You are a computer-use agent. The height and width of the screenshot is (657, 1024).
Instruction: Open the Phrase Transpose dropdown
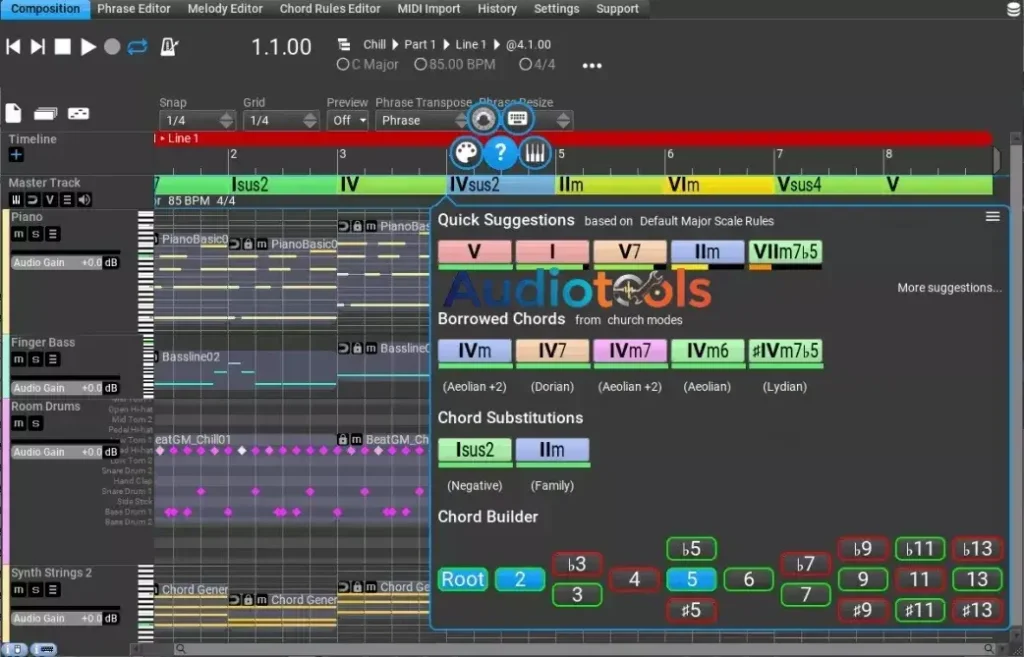[x=421, y=120]
